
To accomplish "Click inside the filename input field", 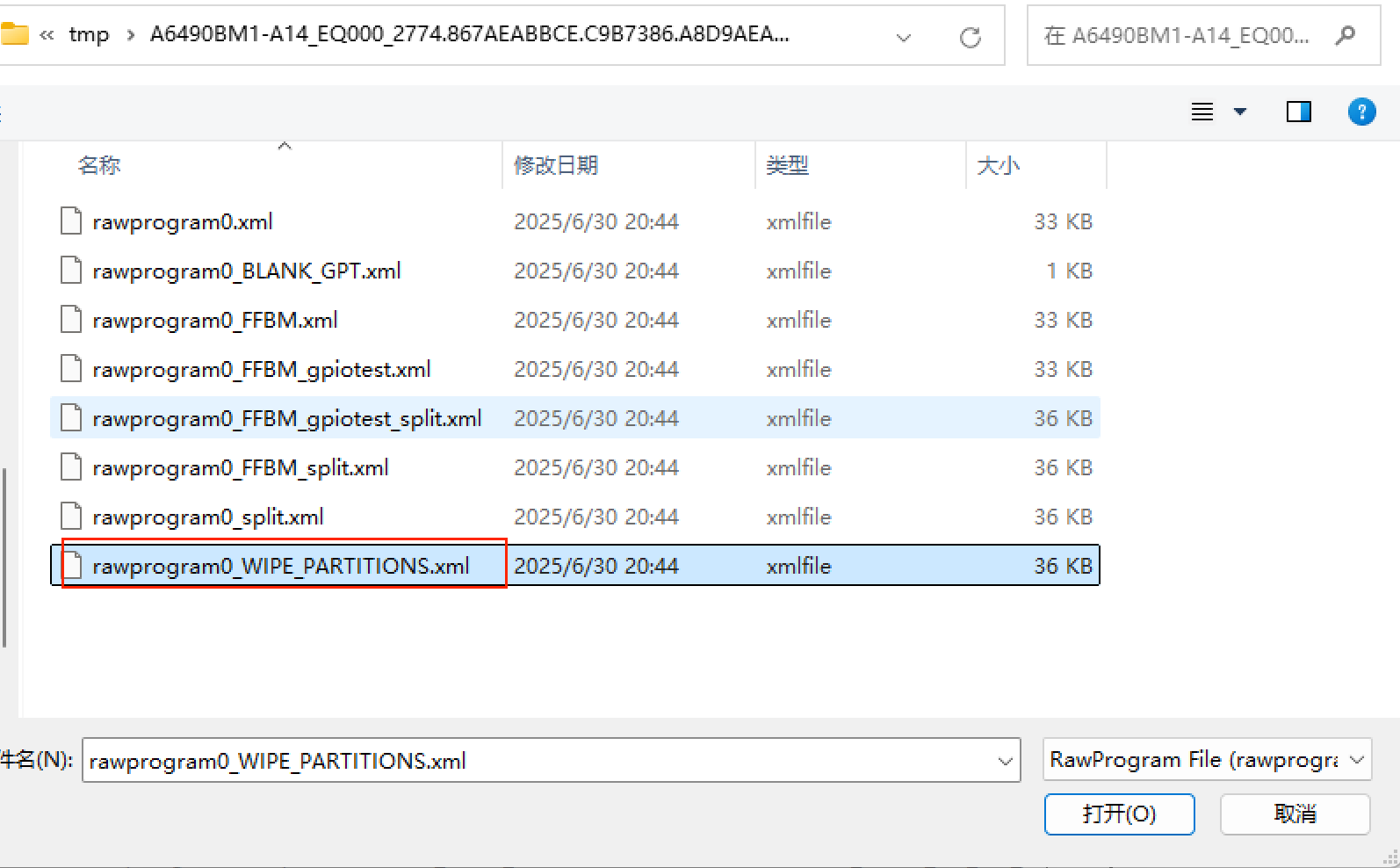I will (x=527, y=761).
